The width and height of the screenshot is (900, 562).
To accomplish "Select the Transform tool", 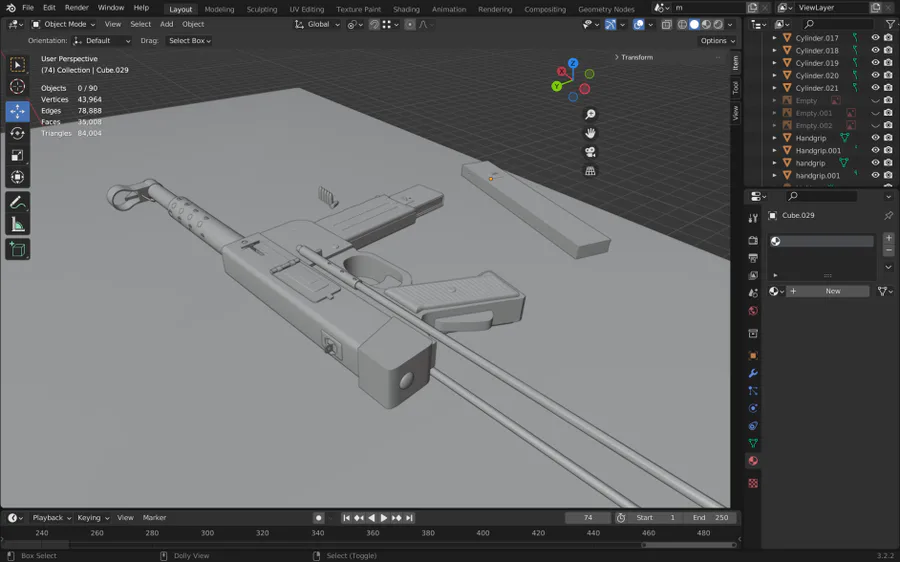I will (17, 177).
